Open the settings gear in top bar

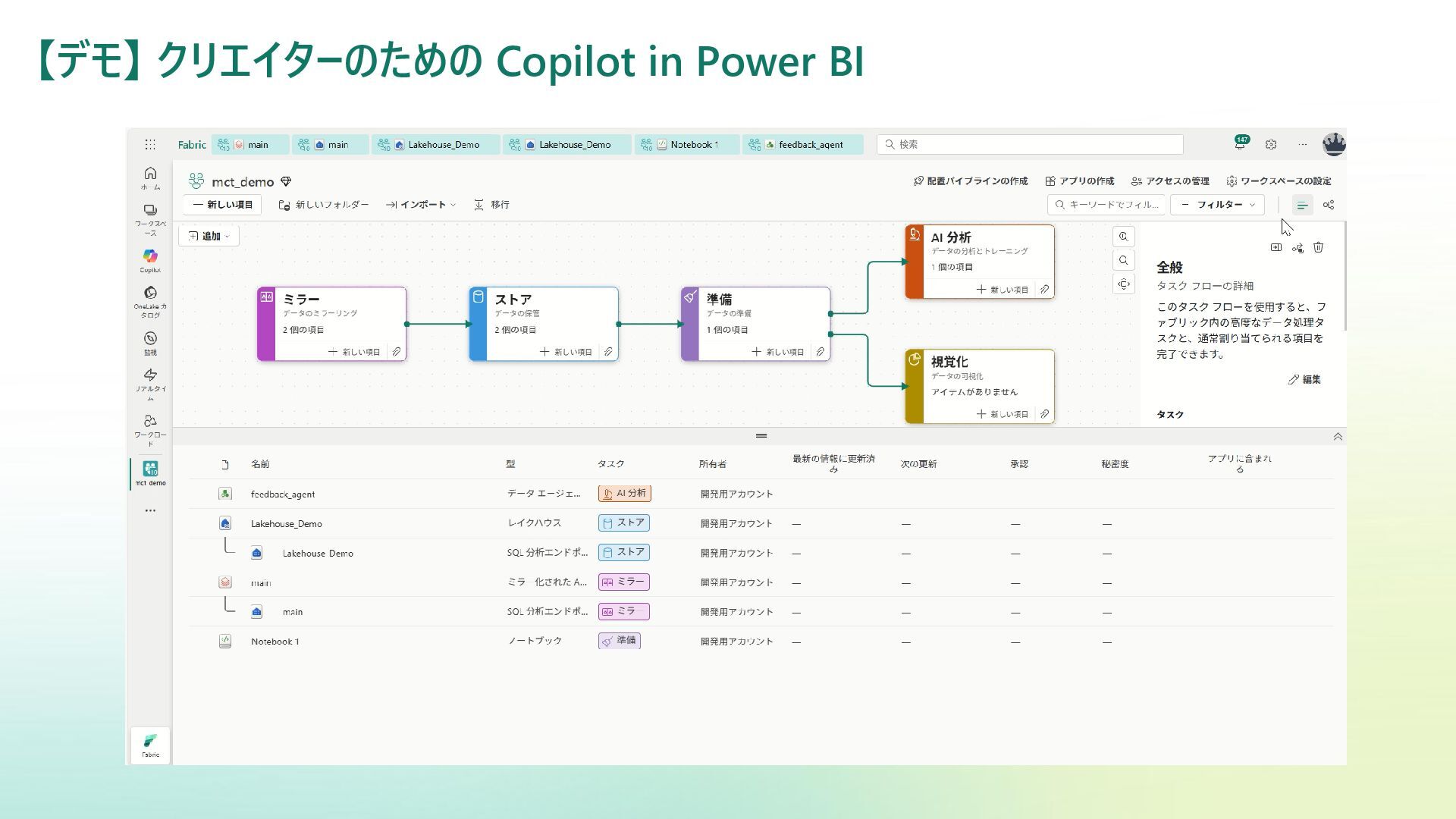1271,144
